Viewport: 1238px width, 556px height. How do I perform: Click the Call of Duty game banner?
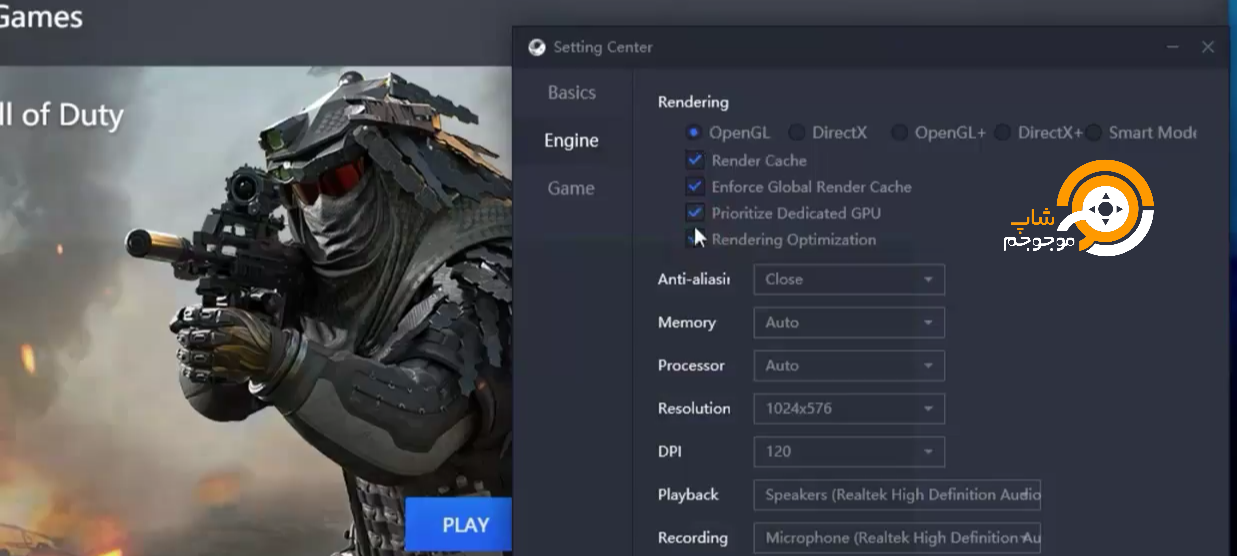click(x=256, y=310)
